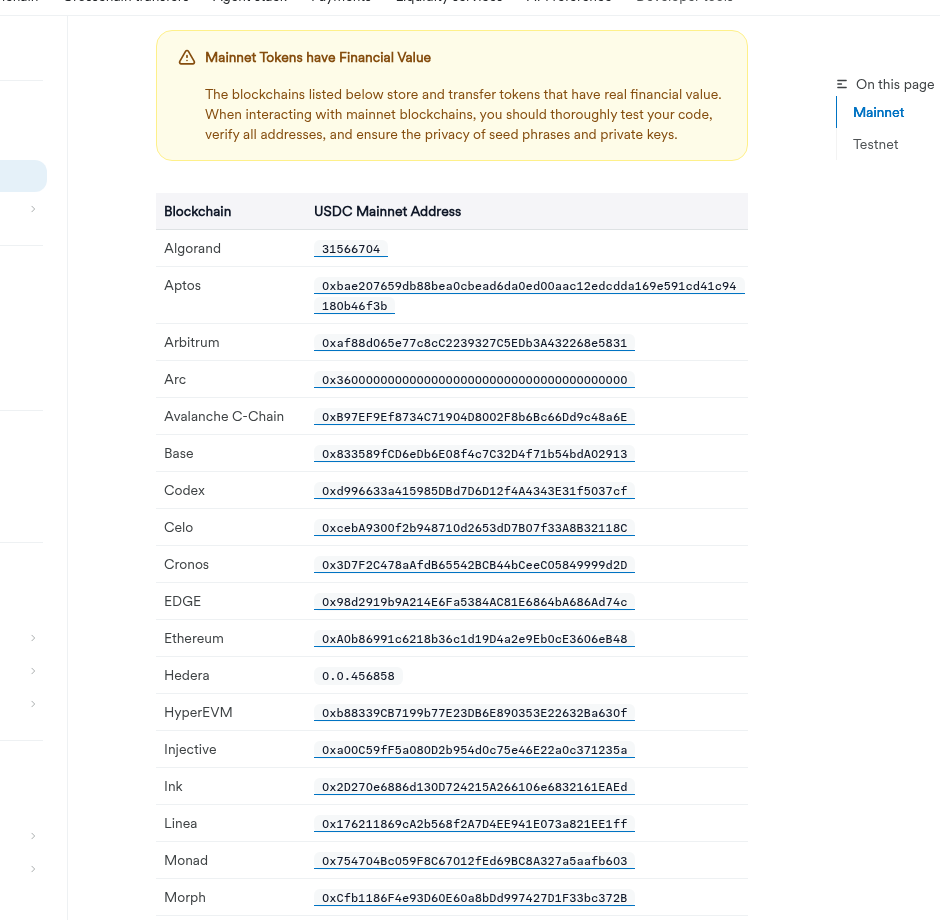Screen dimensions: 940x920
Task: Open the Celo USDC address link
Action: (474, 528)
